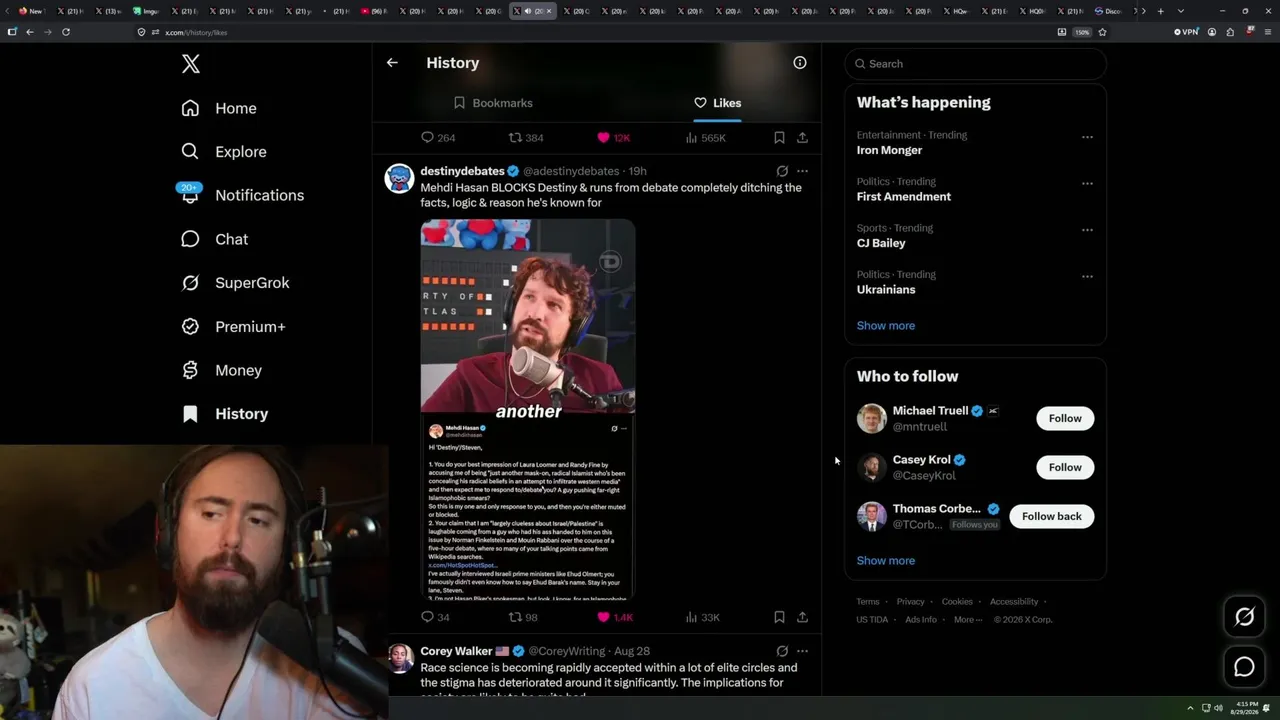
Task: Open the CJ Bailey trending topic
Action: click(881, 243)
